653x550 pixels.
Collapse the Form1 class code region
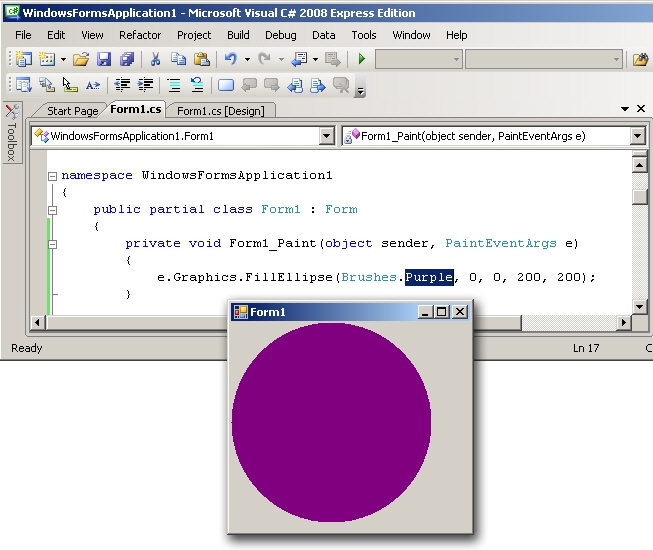pyautogui.click(x=52, y=210)
